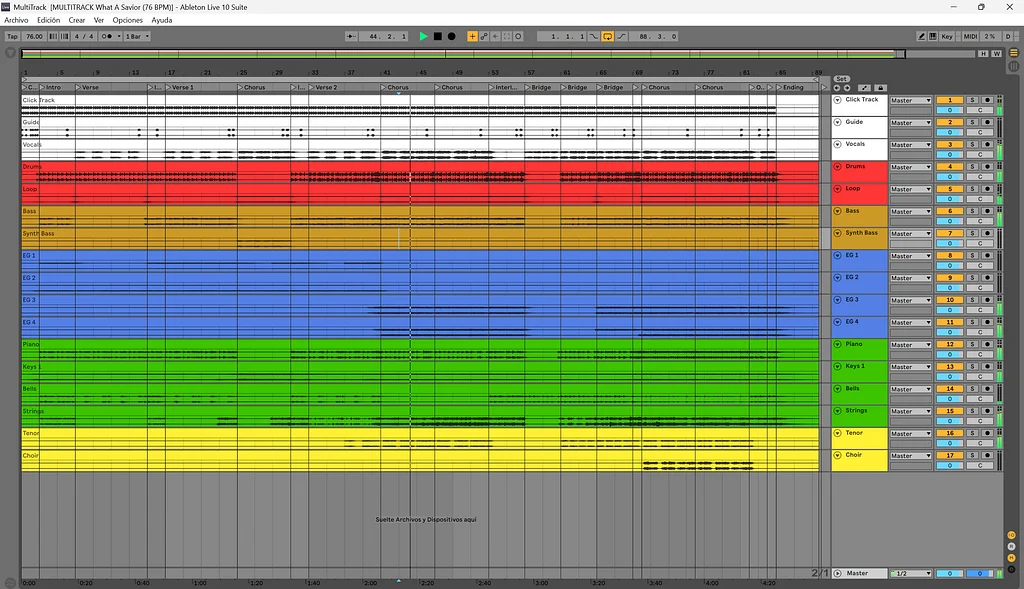Click the Tap tempo button

coord(12,37)
